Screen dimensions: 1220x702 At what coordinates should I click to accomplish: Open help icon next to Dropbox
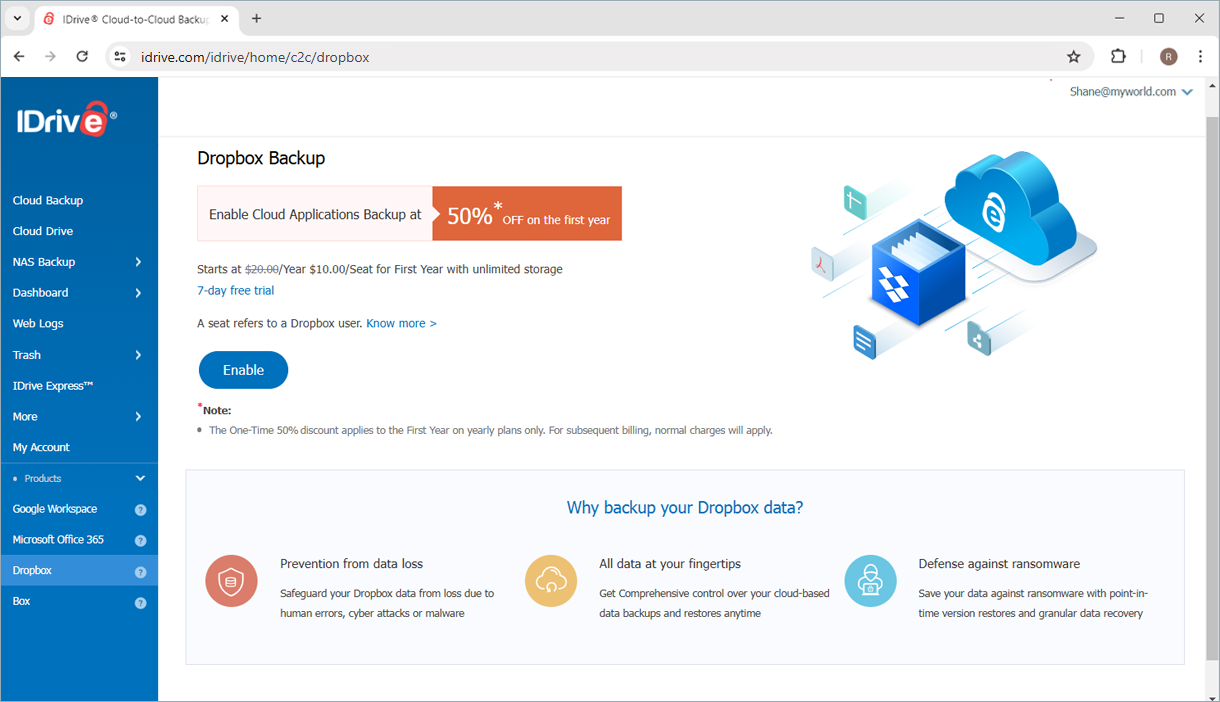click(141, 572)
